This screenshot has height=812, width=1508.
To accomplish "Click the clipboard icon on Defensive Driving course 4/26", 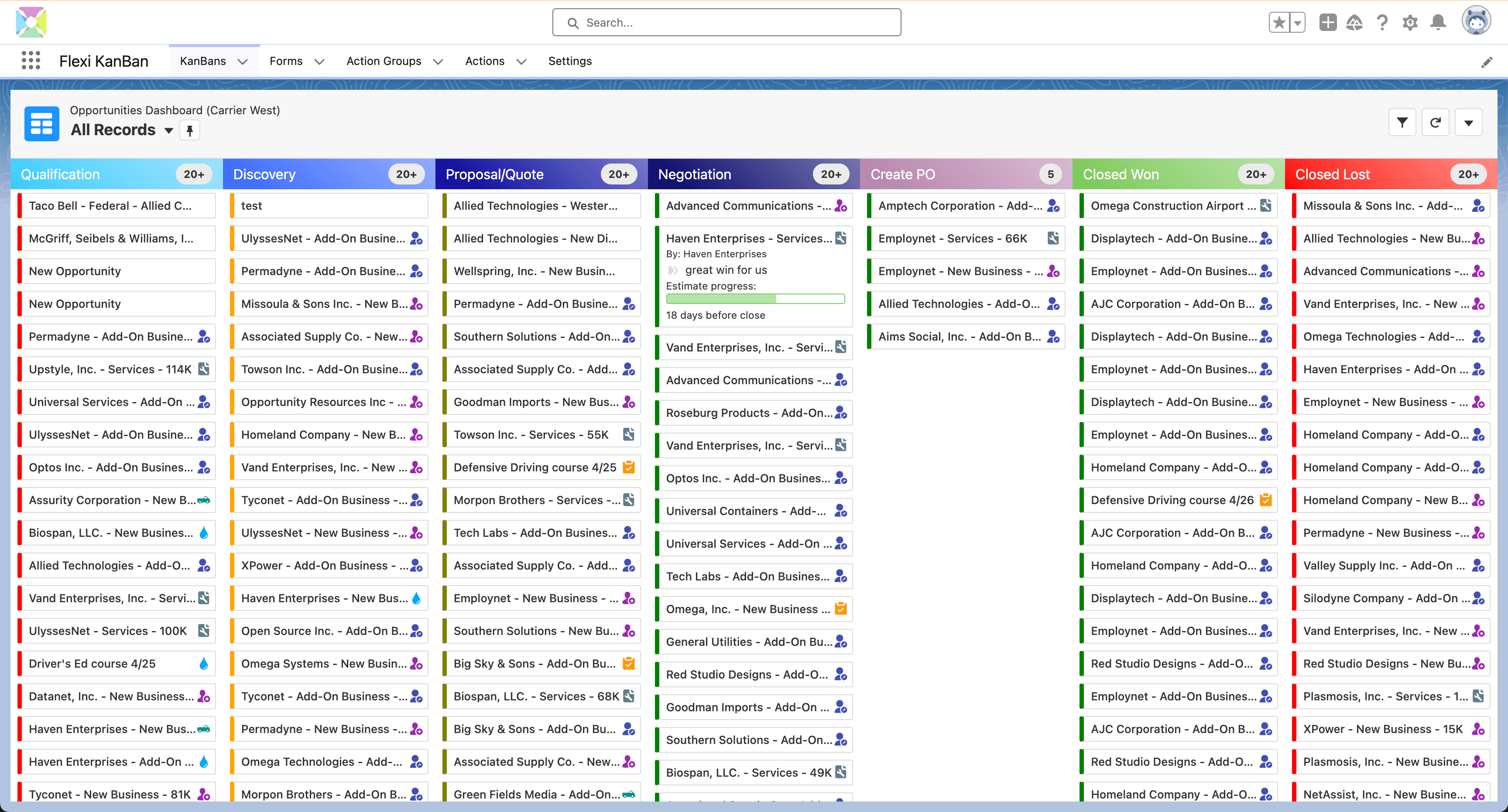I will click(x=1266, y=500).
